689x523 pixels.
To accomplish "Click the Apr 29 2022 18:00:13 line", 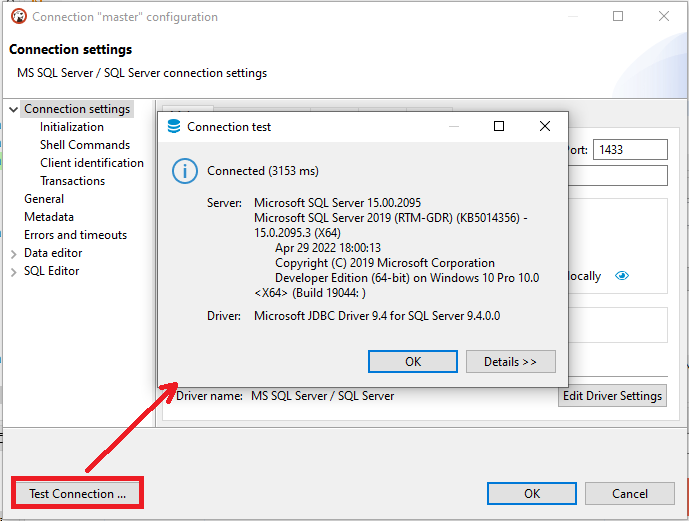I will point(328,248).
